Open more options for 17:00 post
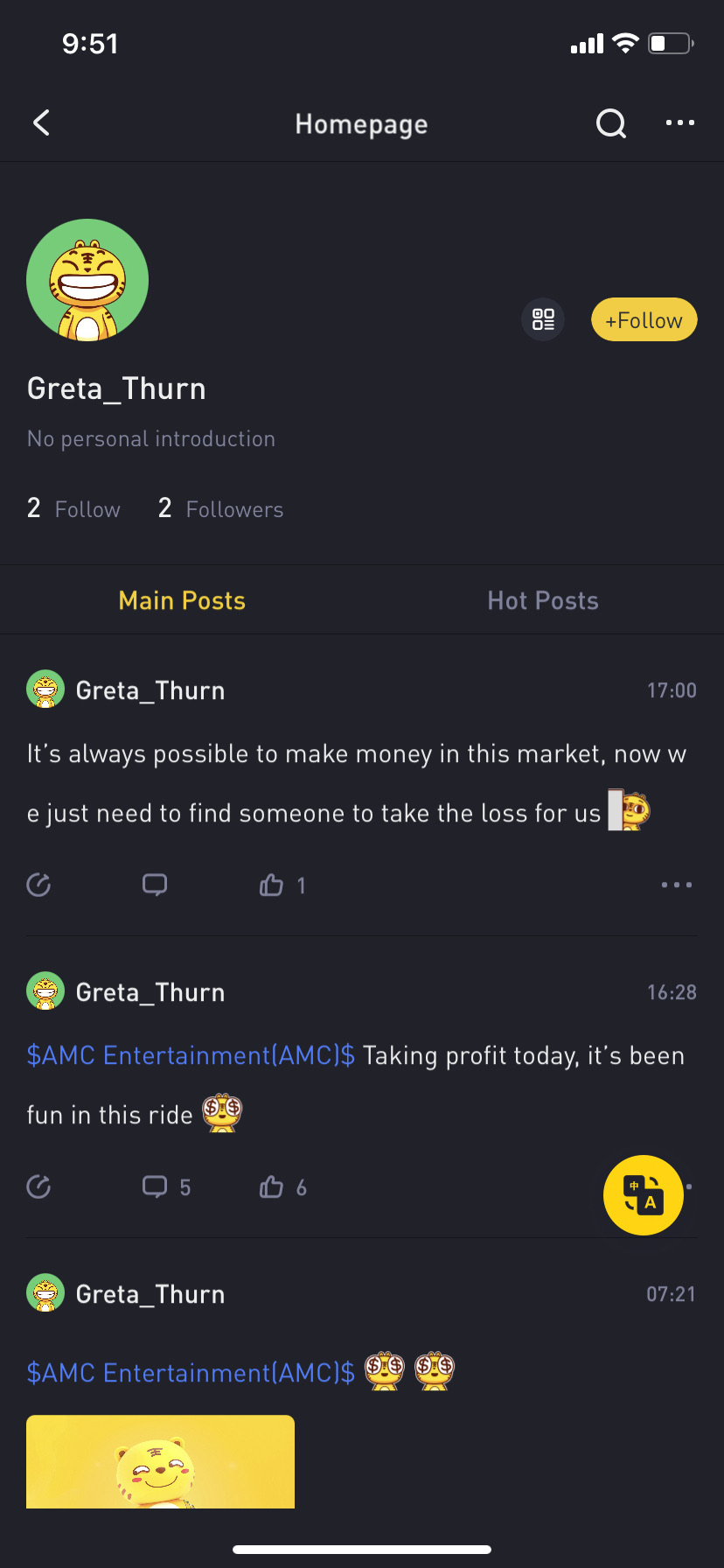724x1568 pixels. click(x=676, y=885)
